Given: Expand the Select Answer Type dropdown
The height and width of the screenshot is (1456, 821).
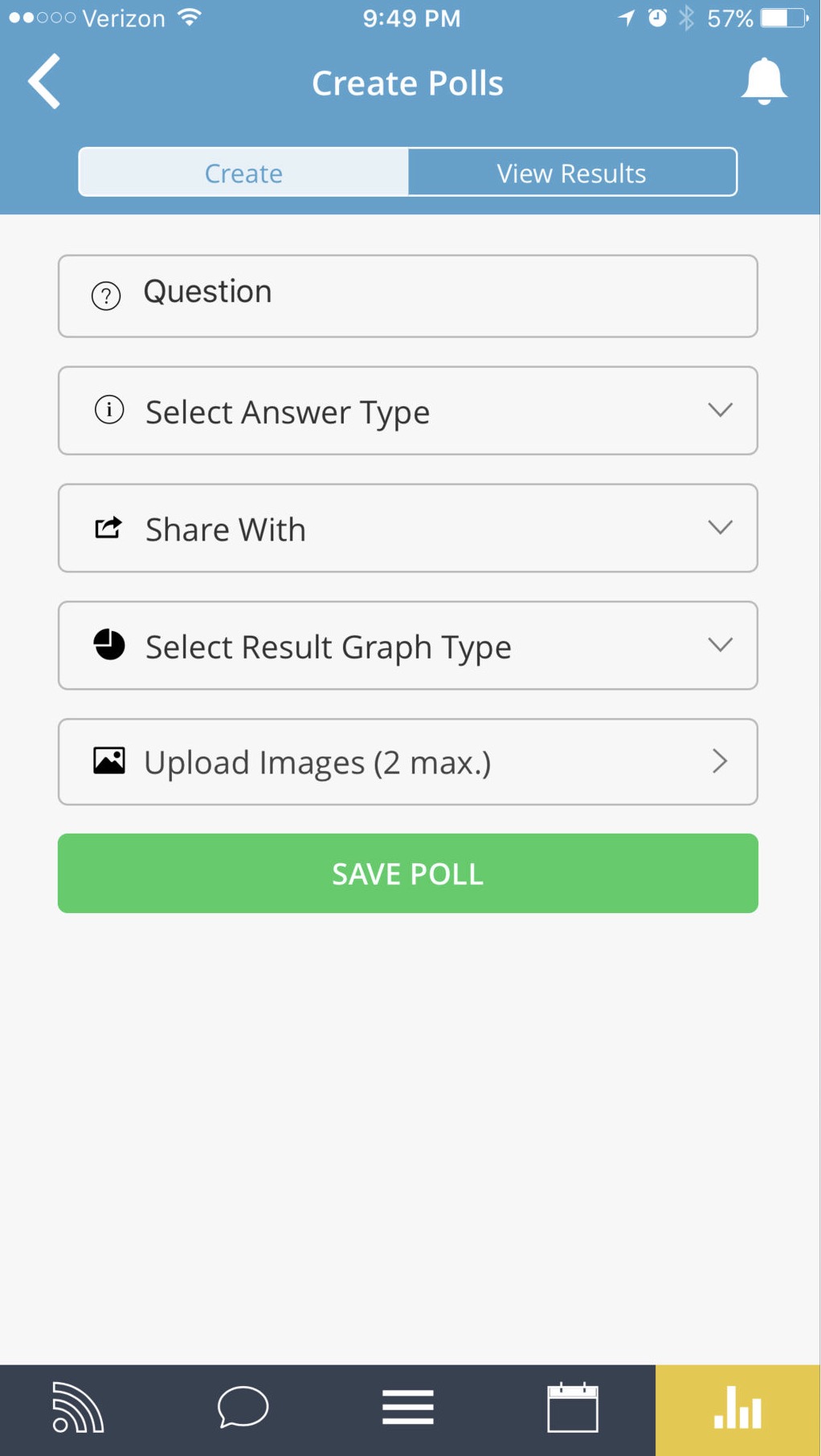Looking at the screenshot, I should (720, 410).
